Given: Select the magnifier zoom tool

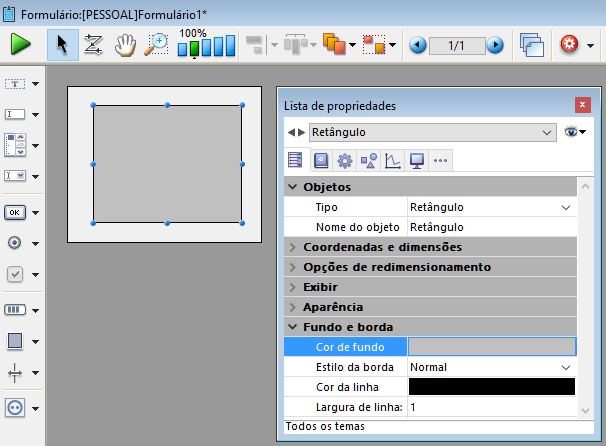Looking at the screenshot, I should (x=155, y=45).
